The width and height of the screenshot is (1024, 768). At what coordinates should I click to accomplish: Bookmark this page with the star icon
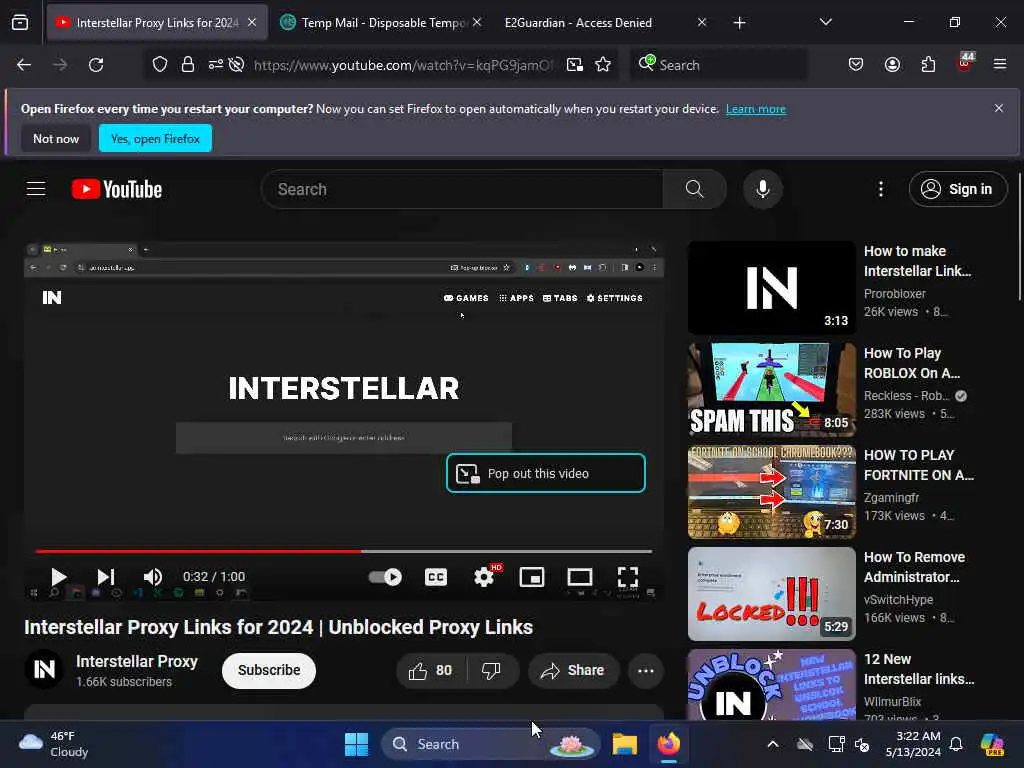click(x=603, y=65)
